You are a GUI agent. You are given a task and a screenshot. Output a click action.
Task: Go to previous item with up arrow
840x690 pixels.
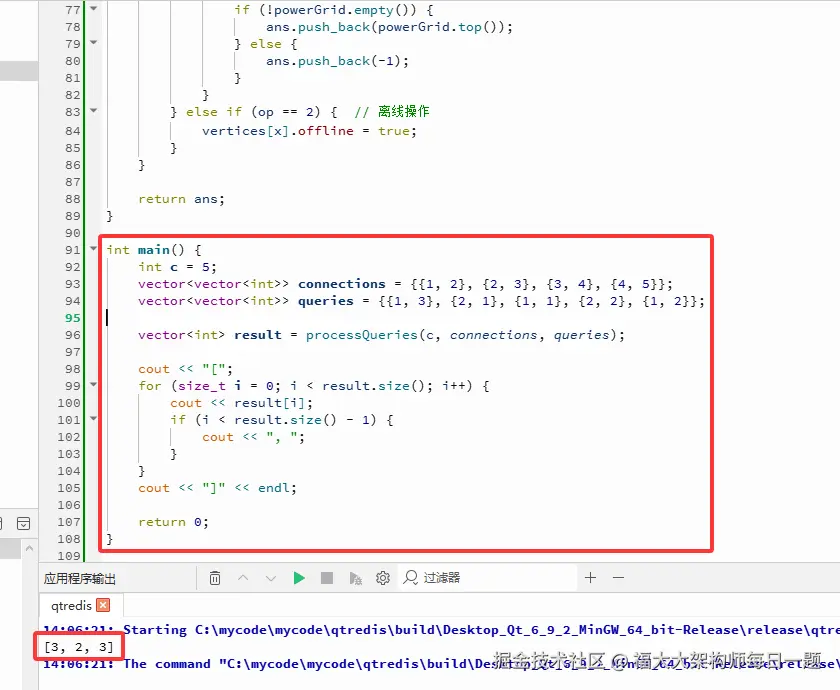243,578
